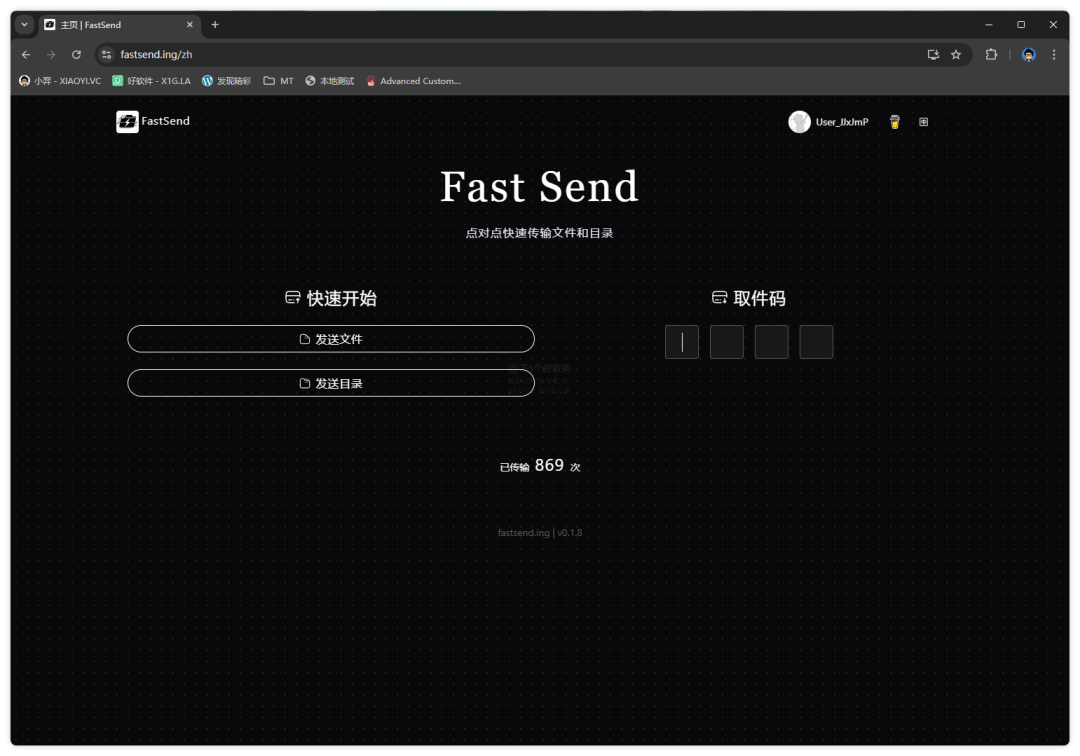The height and width of the screenshot is (756, 1080).
Task: Click the 发送目录 button
Action: (x=330, y=382)
